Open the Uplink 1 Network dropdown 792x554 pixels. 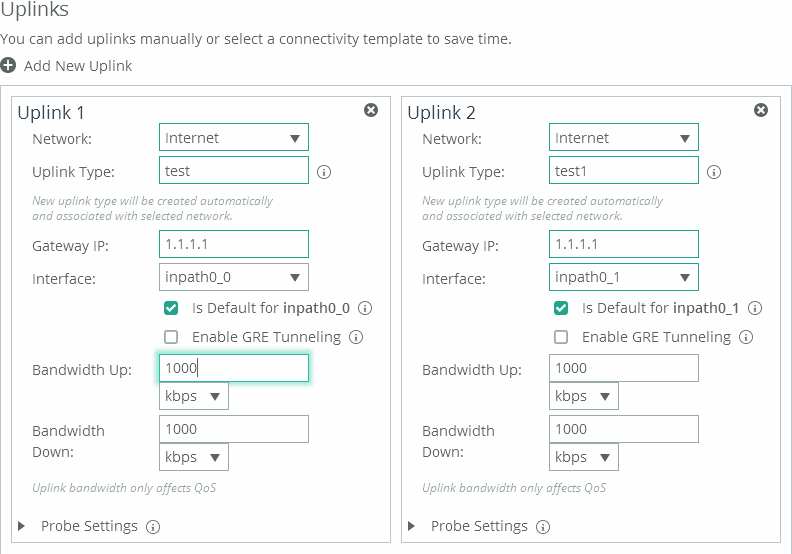[234, 138]
